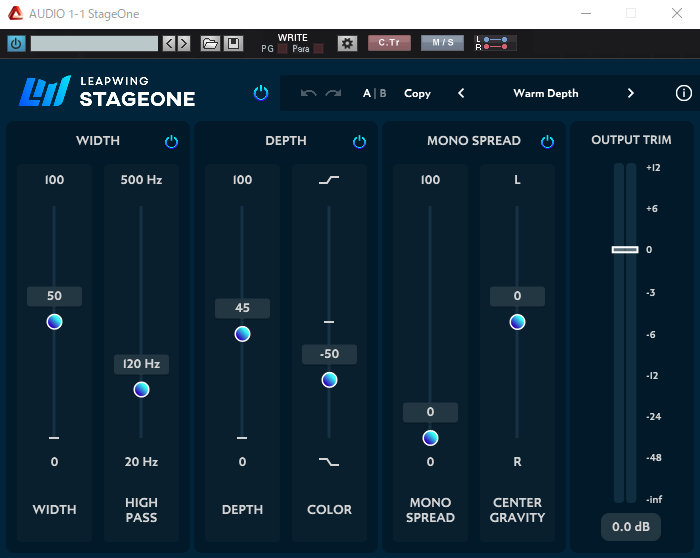Screen dimensions: 700x558
Task: Click the C.Tr button
Action: pos(389,43)
